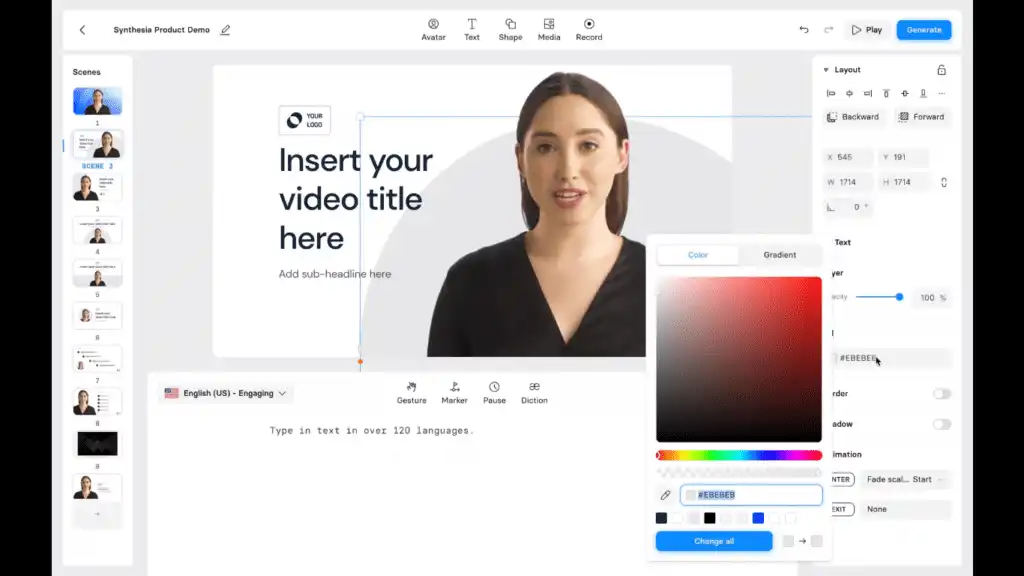Click the Change all button
Screen dimensions: 1024x576
tap(714, 541)
